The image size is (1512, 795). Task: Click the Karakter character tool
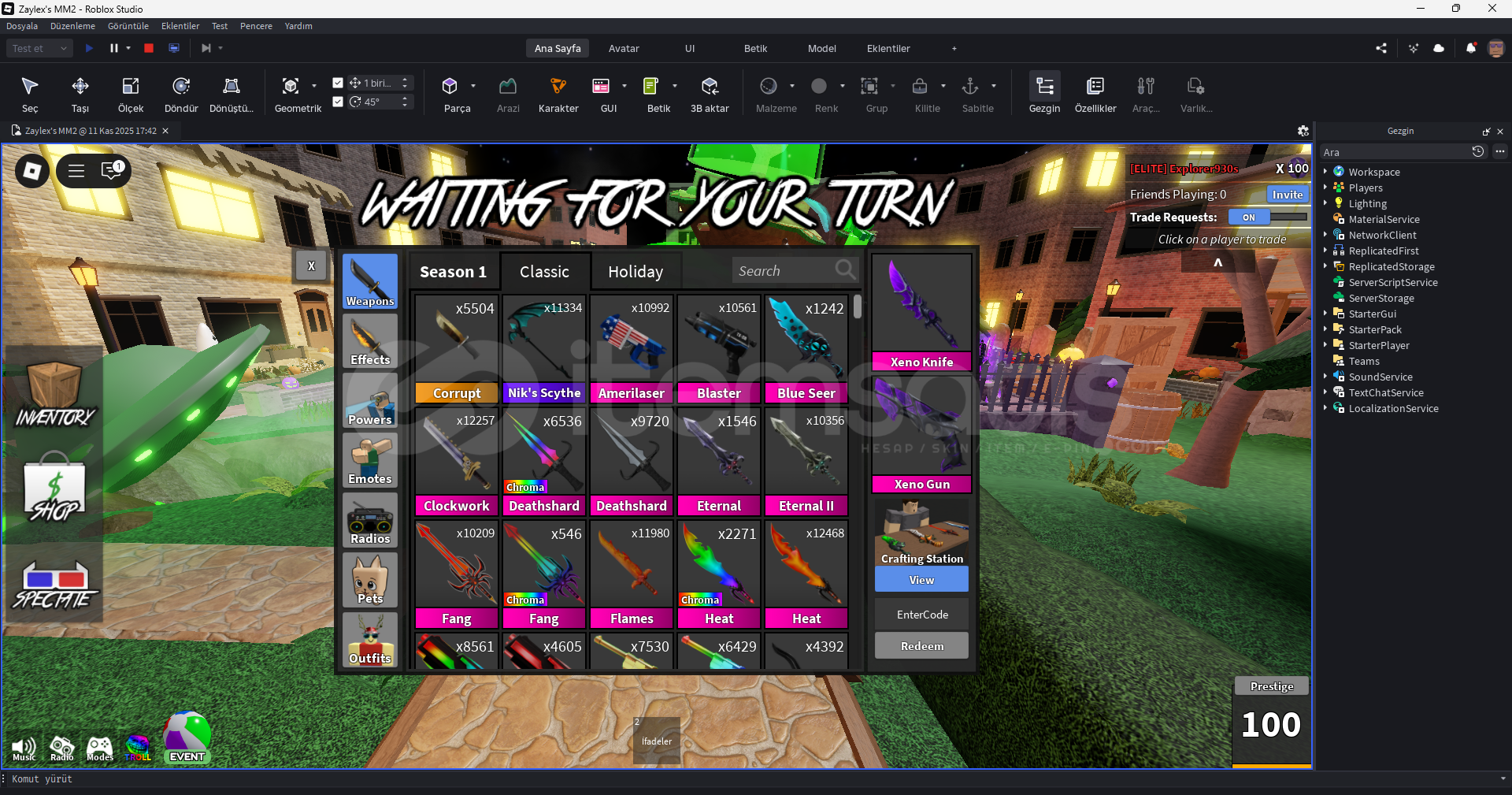pyautogui.click(x=558, y=94)
